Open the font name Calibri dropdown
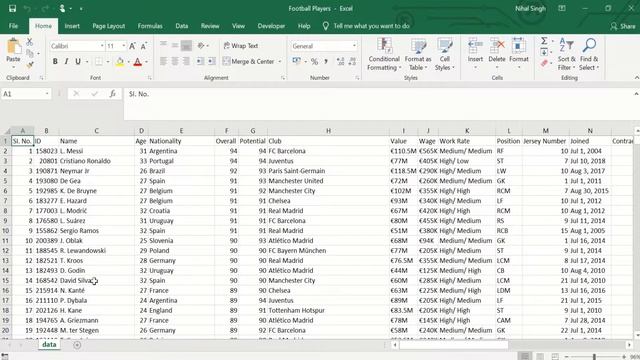The width and height of the screenshot is (640, 360). pyautogui.click(x=102, y=46)
